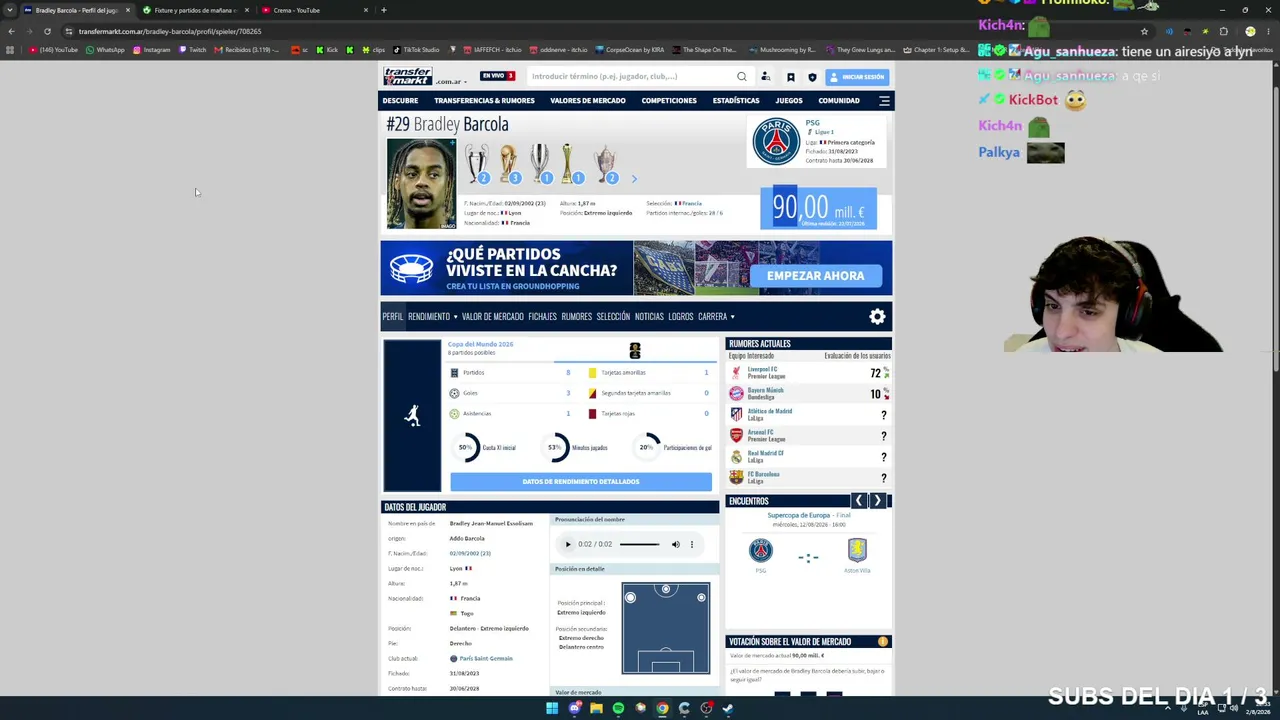Image resolution: width=1280 pixels, height=720 pixels.
Task: Open the Descubre menu
Action: point(400,101)
